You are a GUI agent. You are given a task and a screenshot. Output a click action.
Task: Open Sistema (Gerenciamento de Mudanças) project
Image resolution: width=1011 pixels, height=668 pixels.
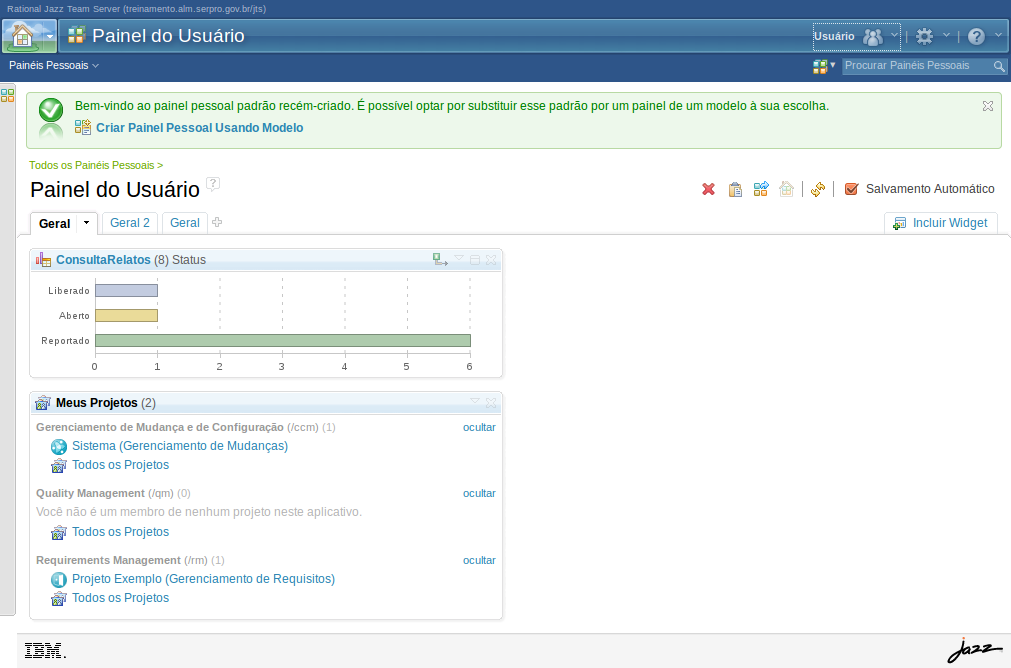point(180,446)
